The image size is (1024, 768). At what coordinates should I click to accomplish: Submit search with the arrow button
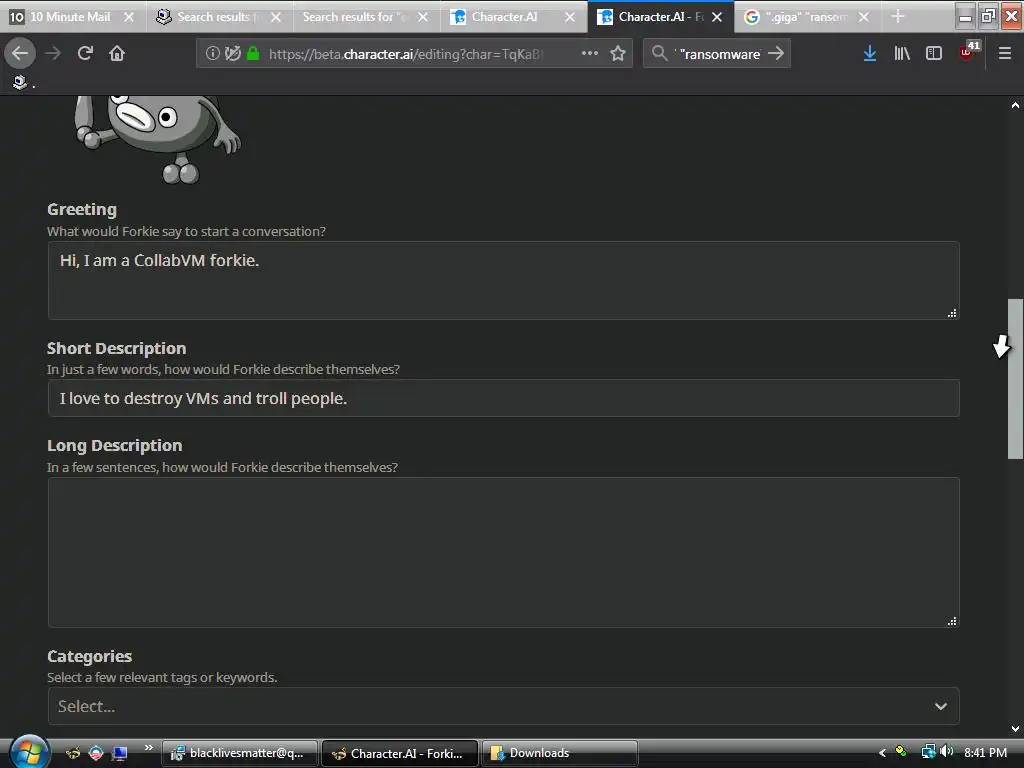776,53
